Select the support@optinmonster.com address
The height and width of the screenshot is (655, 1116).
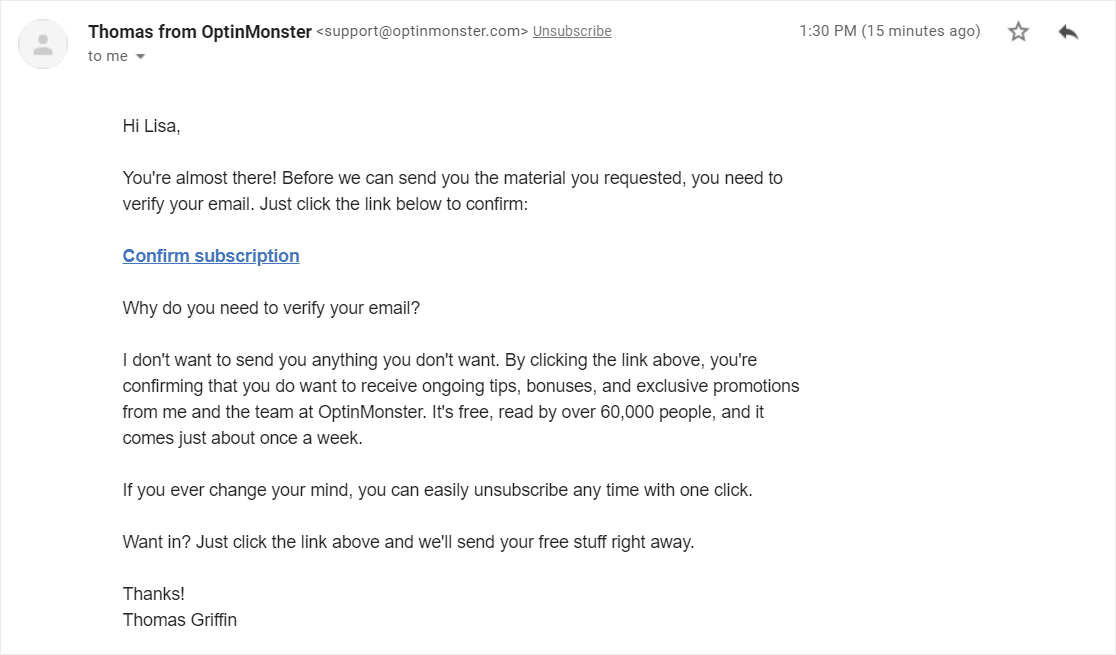coord(422,31)
